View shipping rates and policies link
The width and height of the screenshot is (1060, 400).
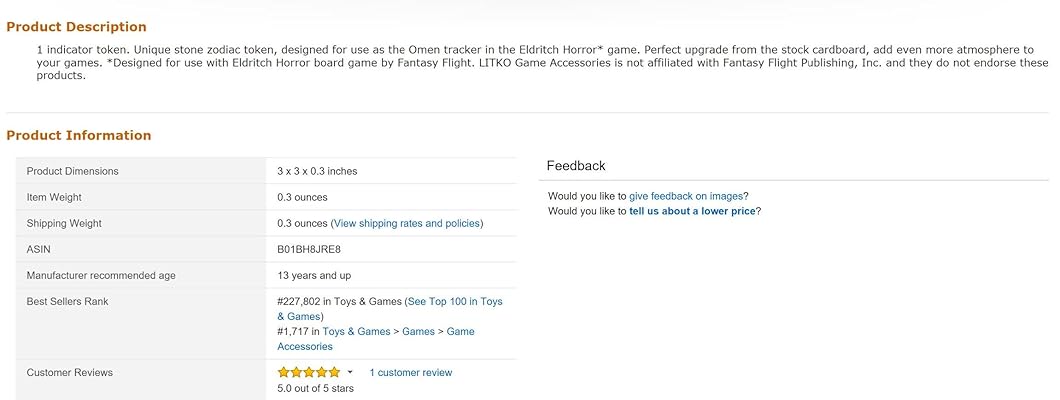click(x=406, y=223)
